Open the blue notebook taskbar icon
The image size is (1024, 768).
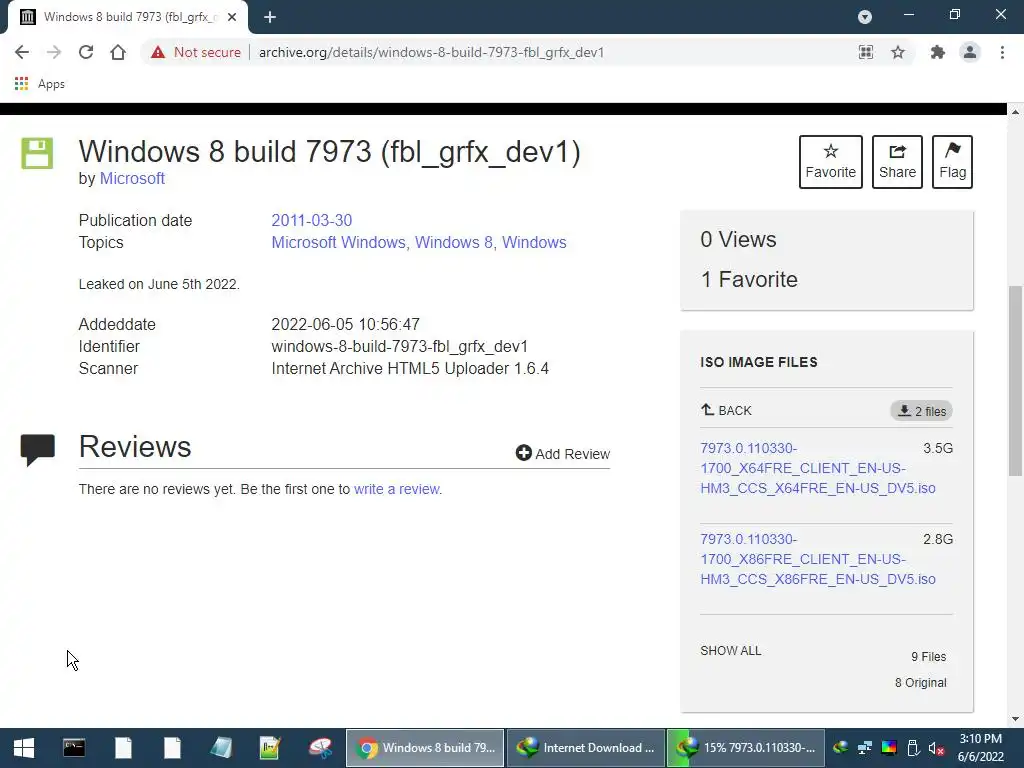point(221,748)
